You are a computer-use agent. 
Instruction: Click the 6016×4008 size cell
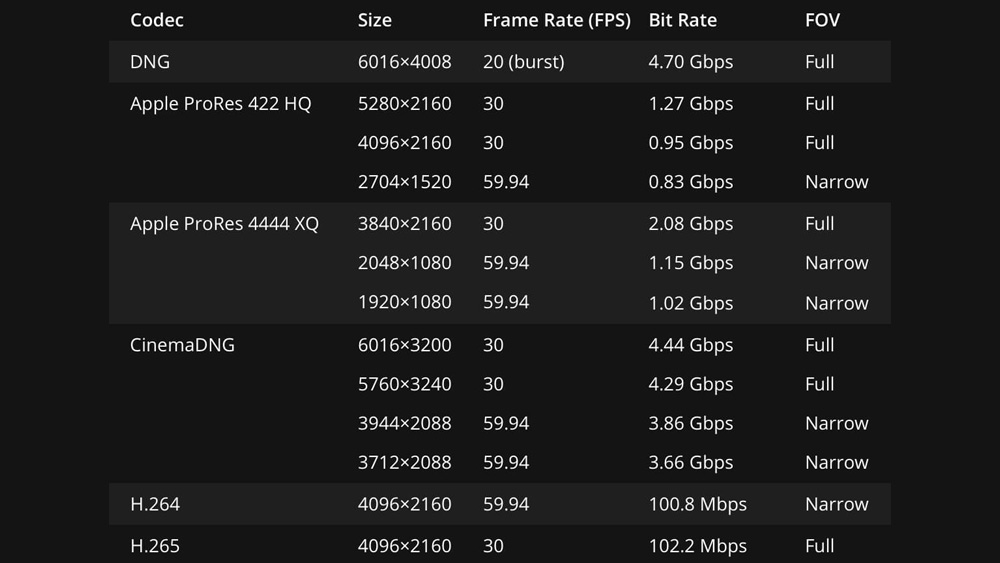click(404, 62)
